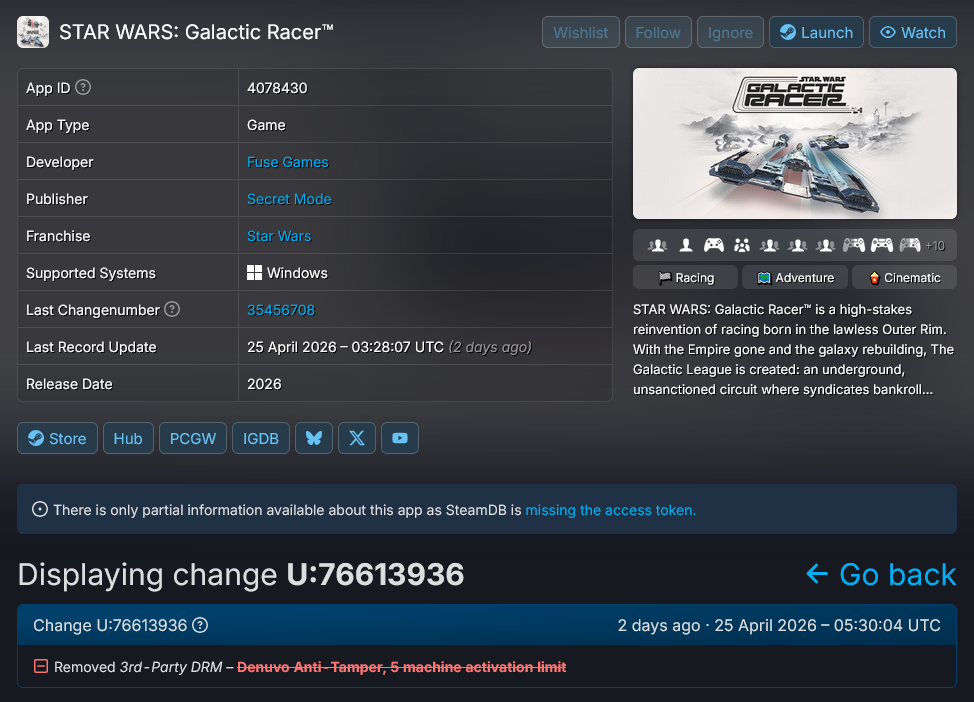974x702 pixels.
Task: Launch the game via Steam
Action: [816, 32]
